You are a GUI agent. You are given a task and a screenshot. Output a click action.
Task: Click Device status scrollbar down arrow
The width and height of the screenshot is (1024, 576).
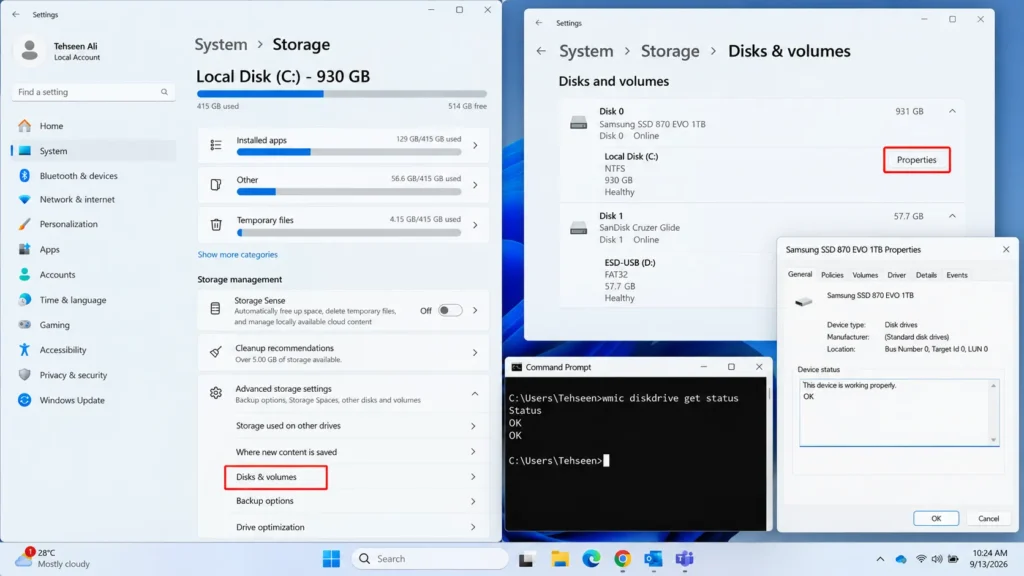tap(993, 440)
